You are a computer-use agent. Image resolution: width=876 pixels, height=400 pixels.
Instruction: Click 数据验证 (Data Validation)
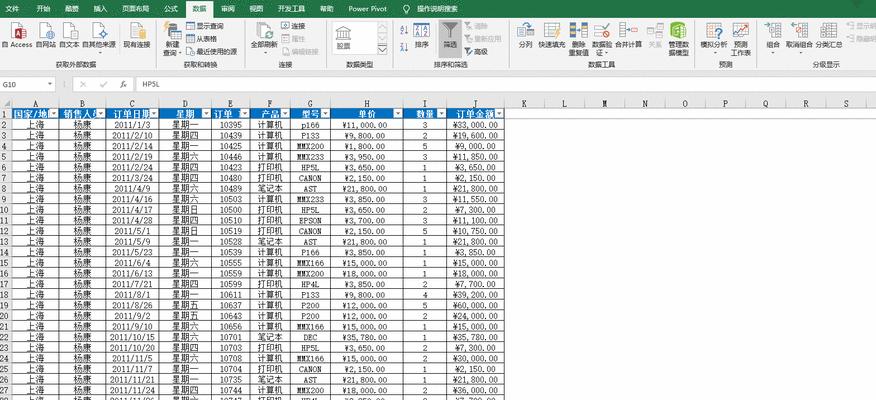pos(602,39)
